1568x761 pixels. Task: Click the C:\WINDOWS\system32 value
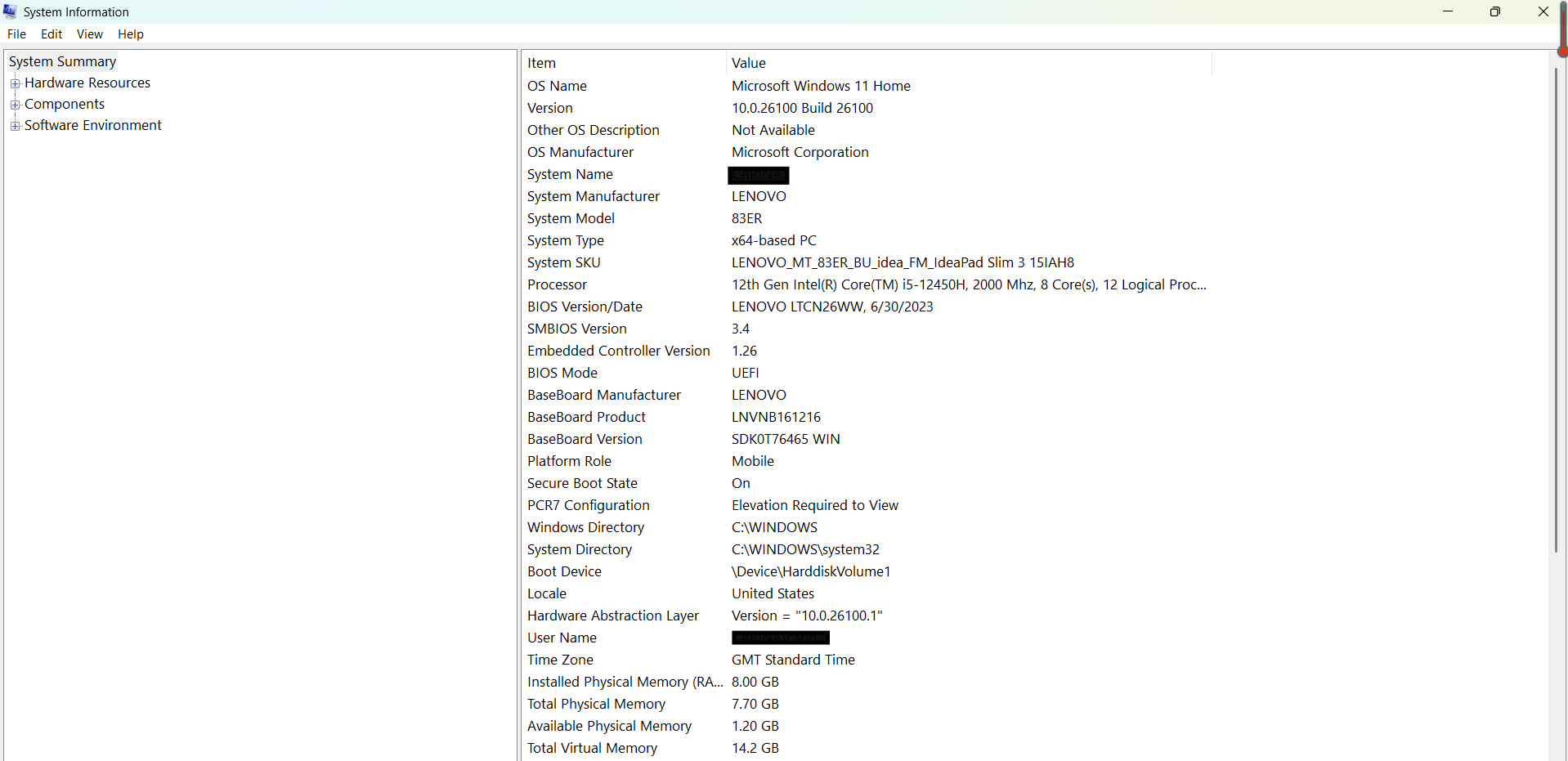[805, 549]
